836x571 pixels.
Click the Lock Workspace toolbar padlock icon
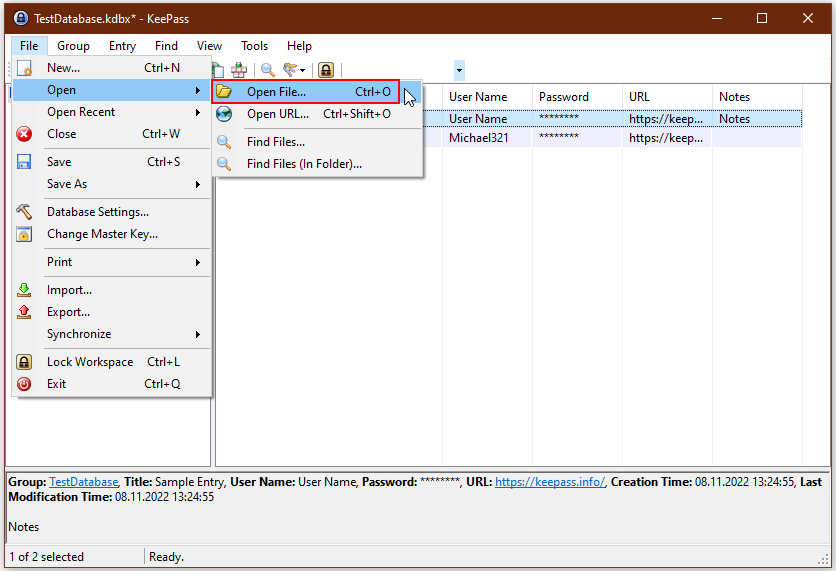[x=326, y=70]
